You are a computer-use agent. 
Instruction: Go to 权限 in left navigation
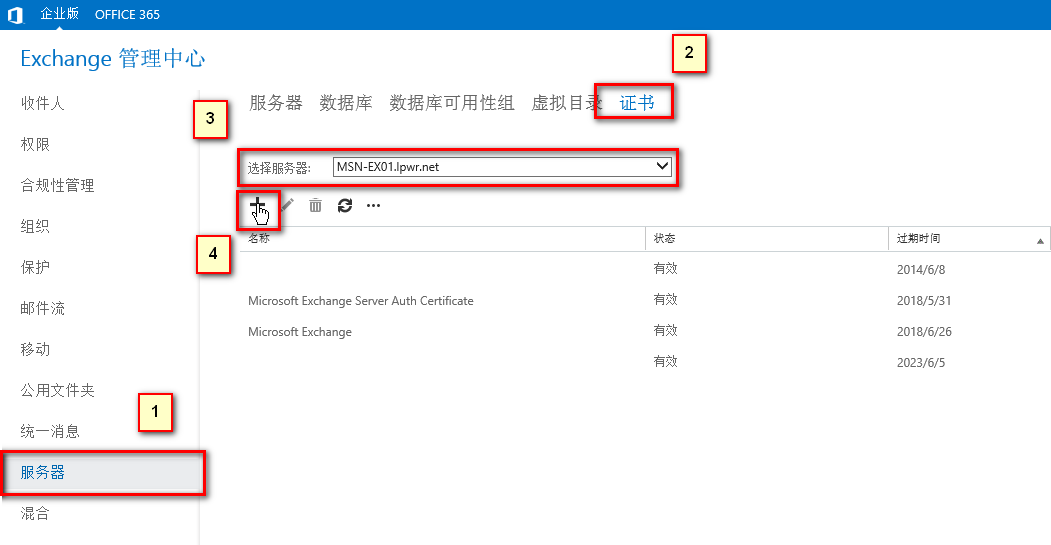35,144
